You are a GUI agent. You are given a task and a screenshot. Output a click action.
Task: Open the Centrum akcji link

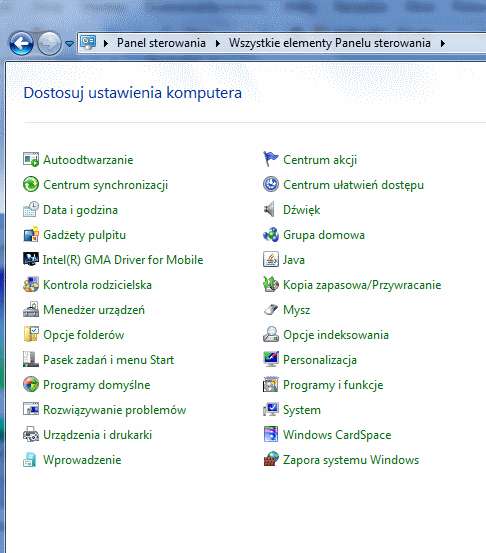pos(320,160)
